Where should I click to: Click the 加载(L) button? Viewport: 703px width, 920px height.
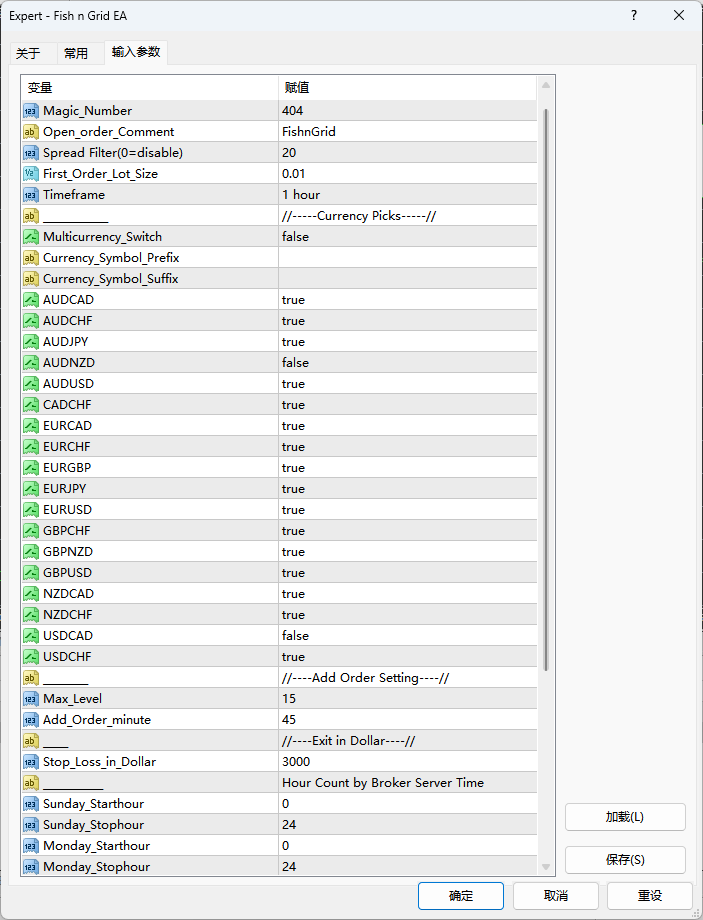(x=625, y=817)
